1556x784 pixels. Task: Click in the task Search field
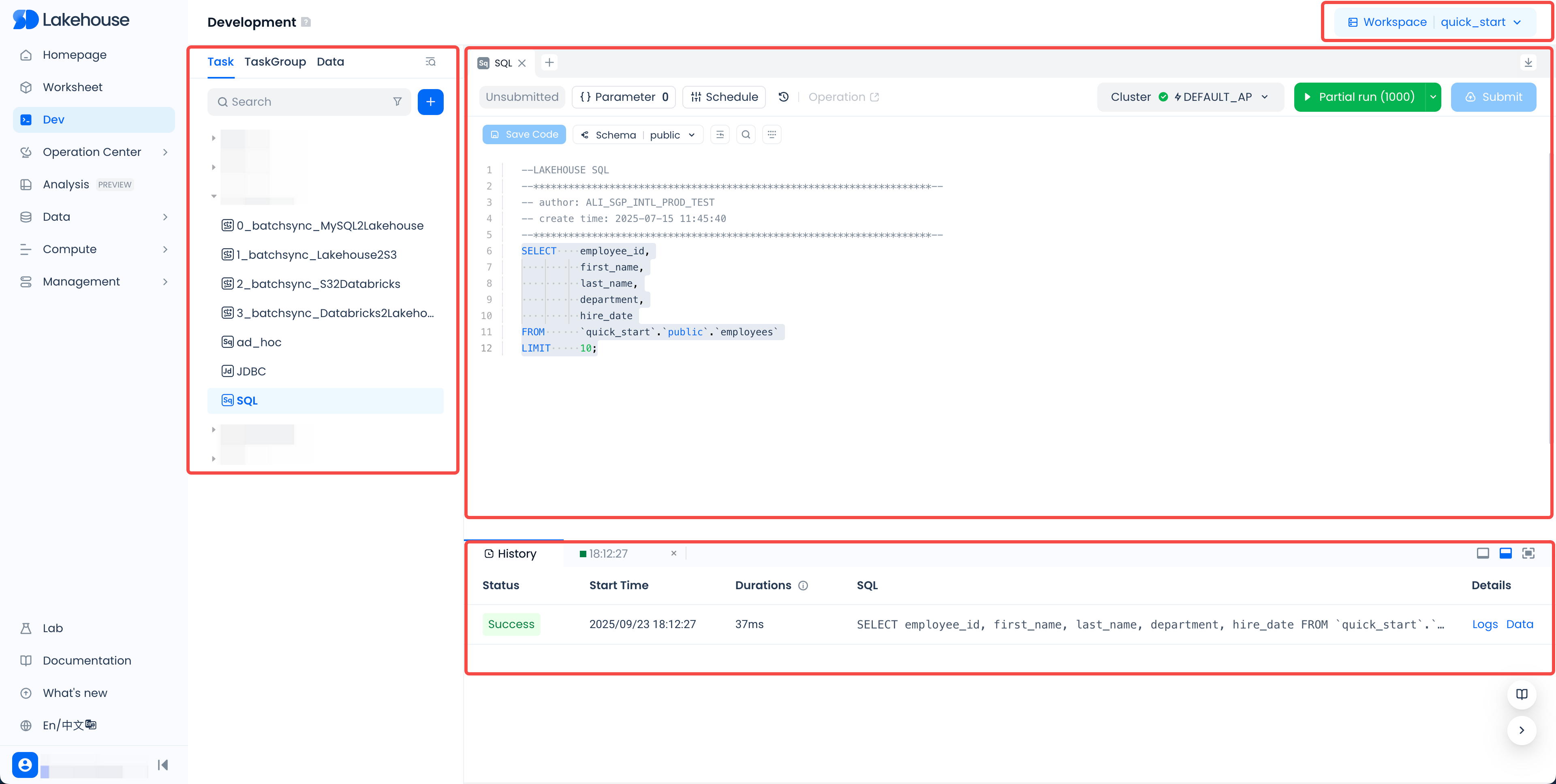(x=302, y=101)
